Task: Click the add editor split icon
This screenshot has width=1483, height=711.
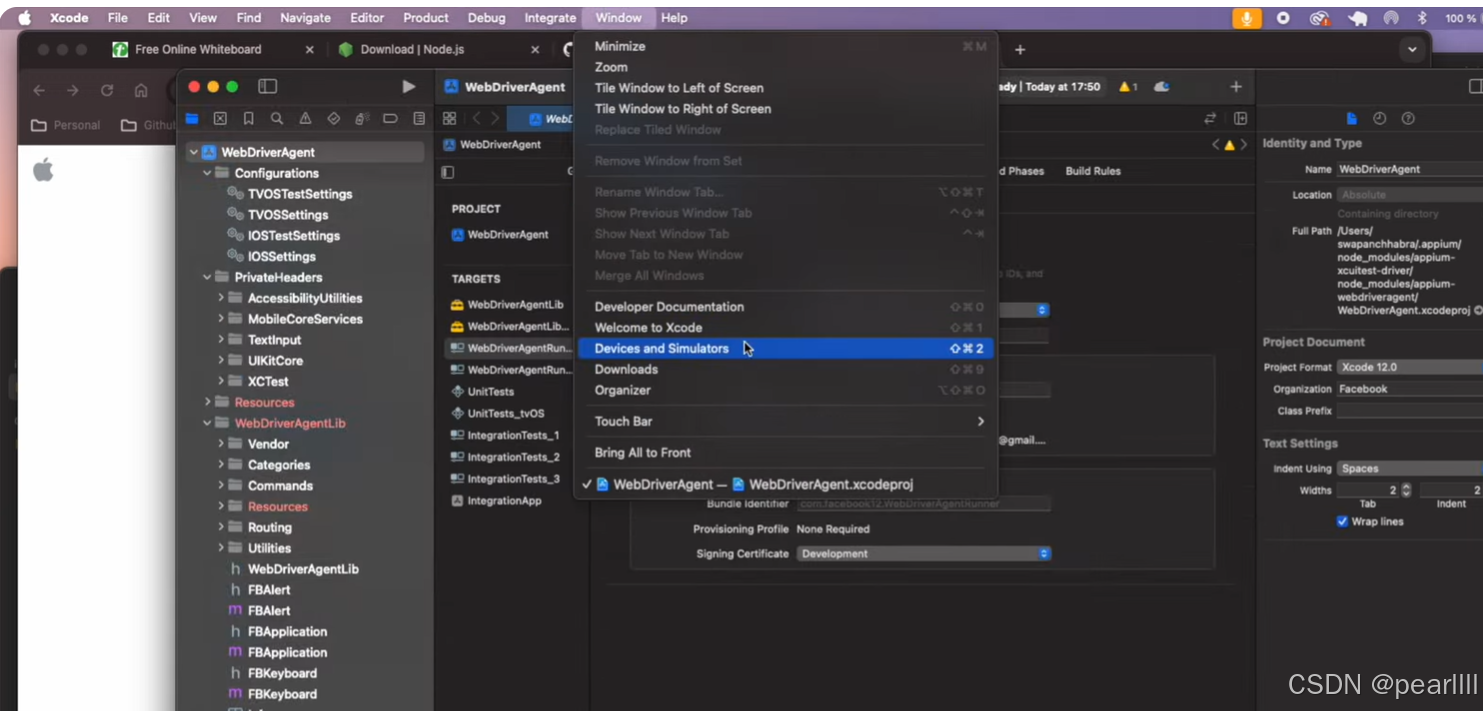Action: 1240,118
